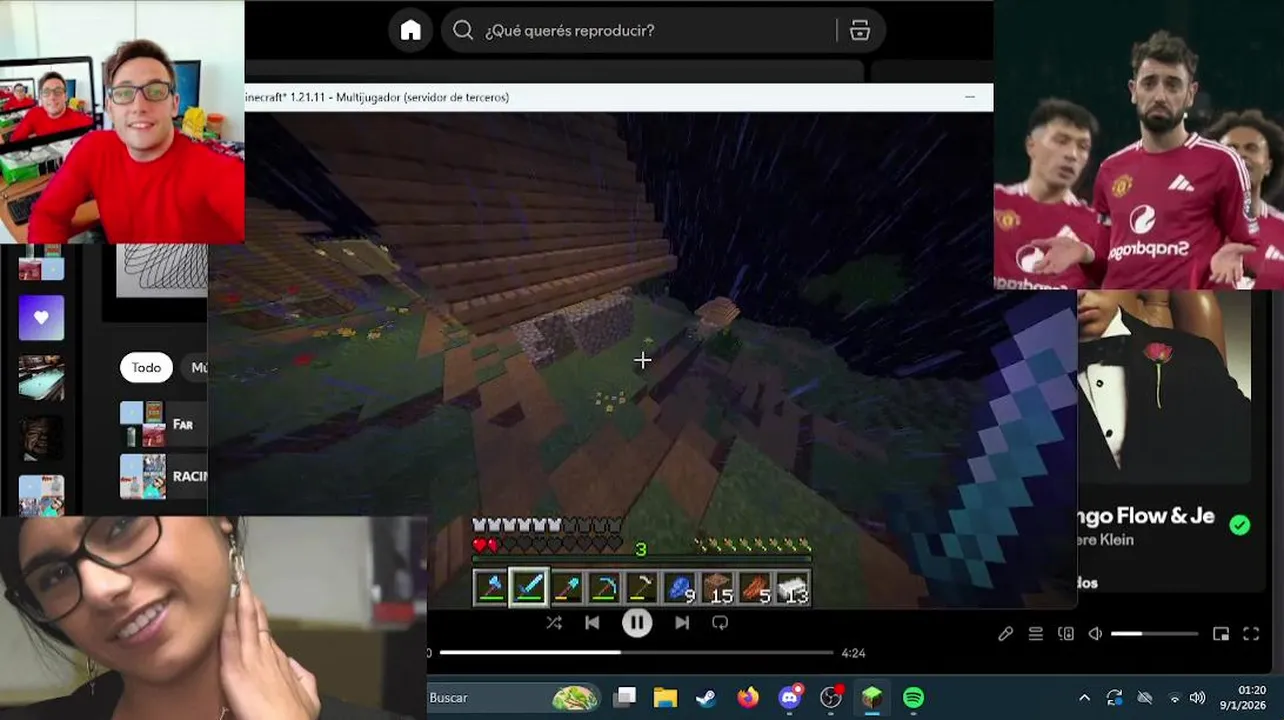
Task: Skip to the next track
Action: pos(682,623)
